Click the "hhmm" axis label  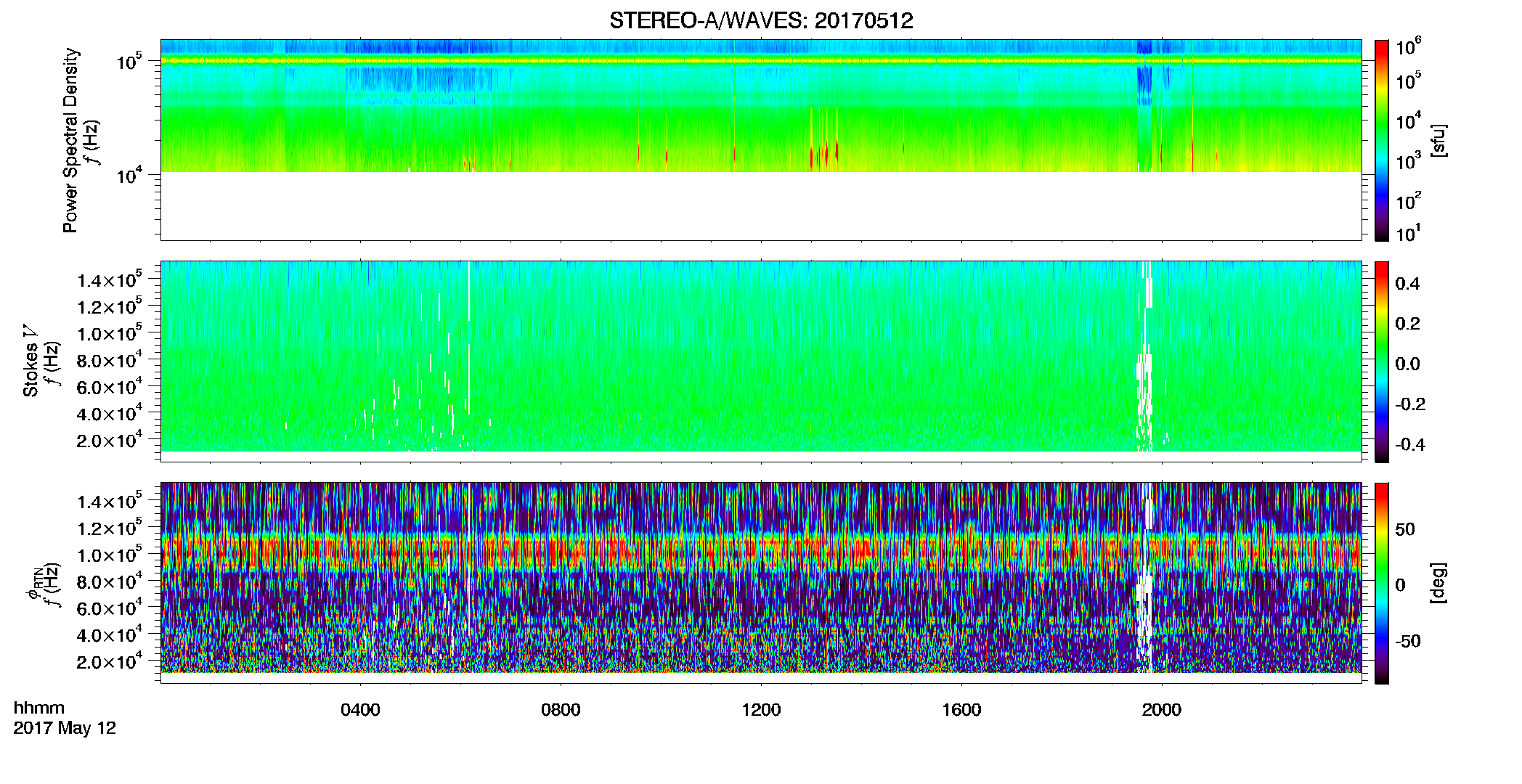pyautogui.click(x=39, y=708)
